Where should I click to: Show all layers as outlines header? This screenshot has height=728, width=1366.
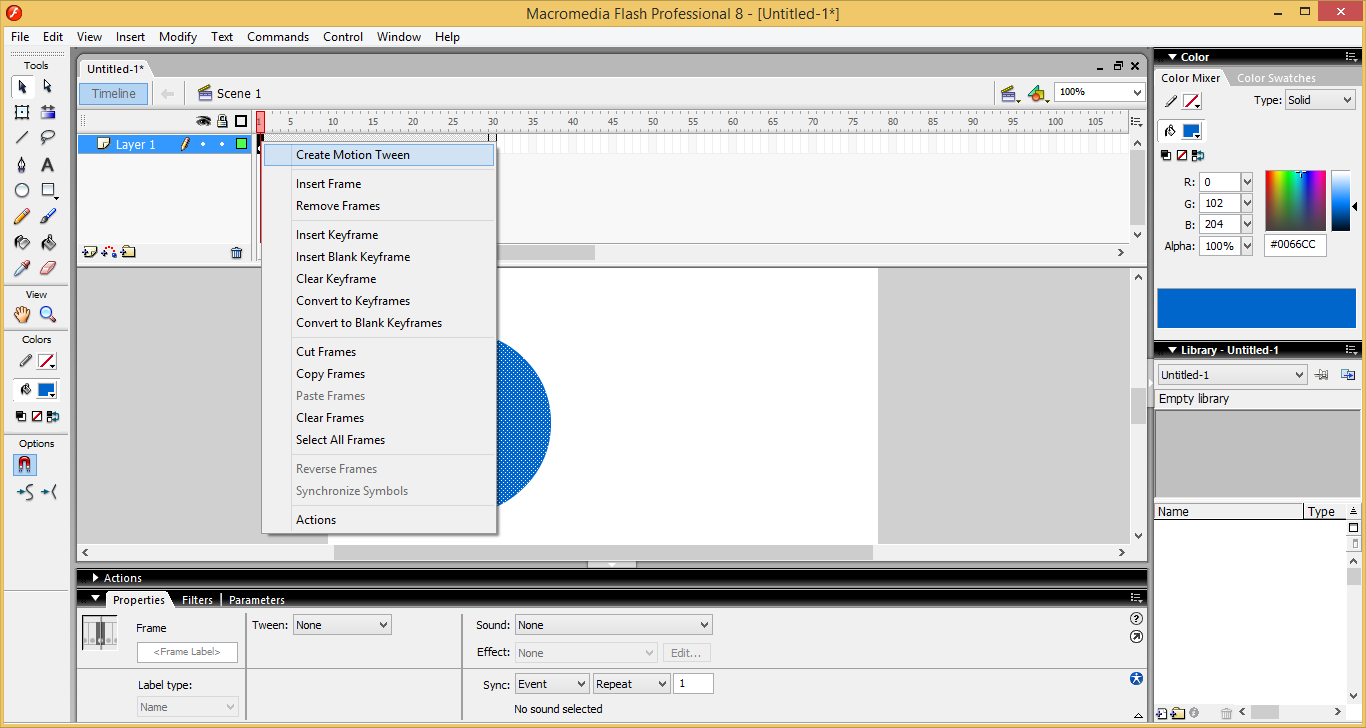click(241, 121)
